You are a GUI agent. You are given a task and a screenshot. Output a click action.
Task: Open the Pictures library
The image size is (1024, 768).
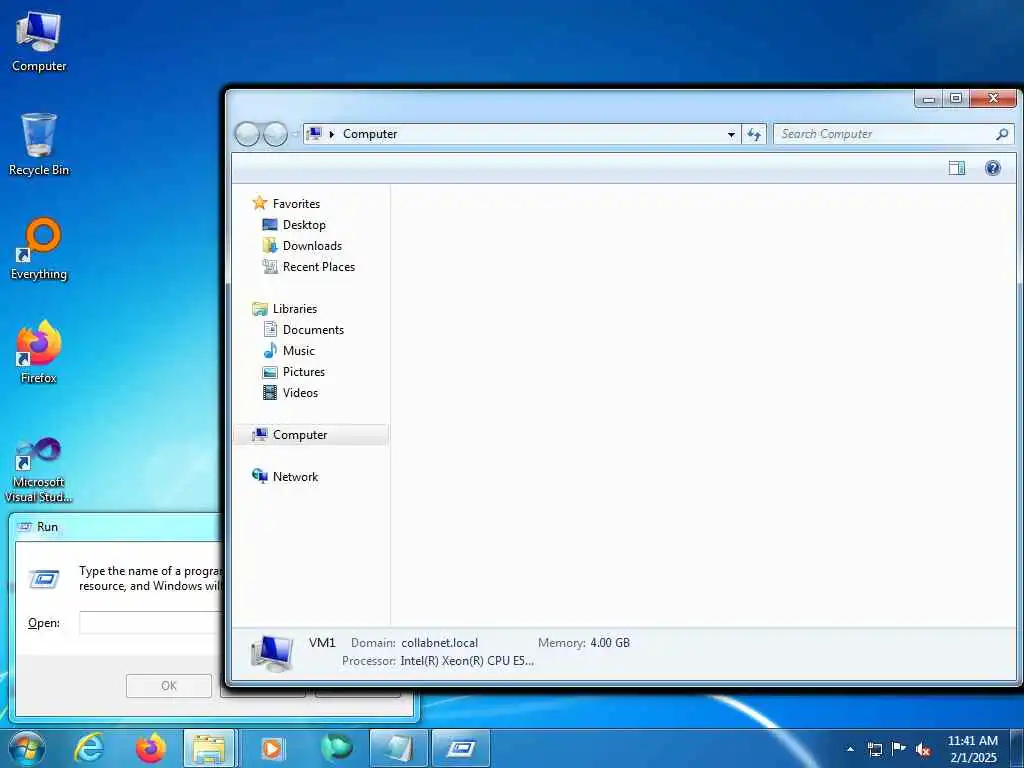[x=304, y=372]
